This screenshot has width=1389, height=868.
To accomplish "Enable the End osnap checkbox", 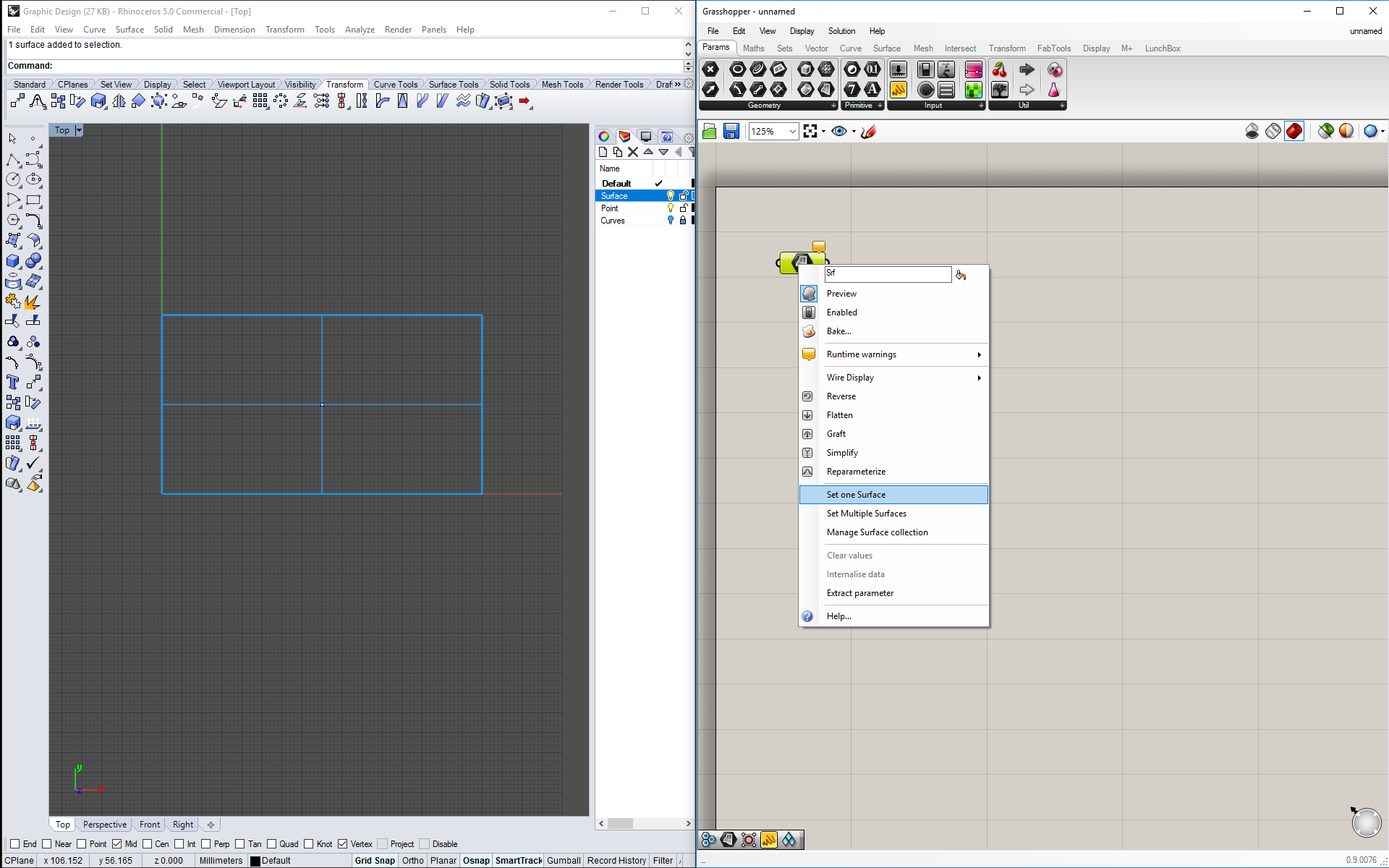I will click(x=15, y=844).
